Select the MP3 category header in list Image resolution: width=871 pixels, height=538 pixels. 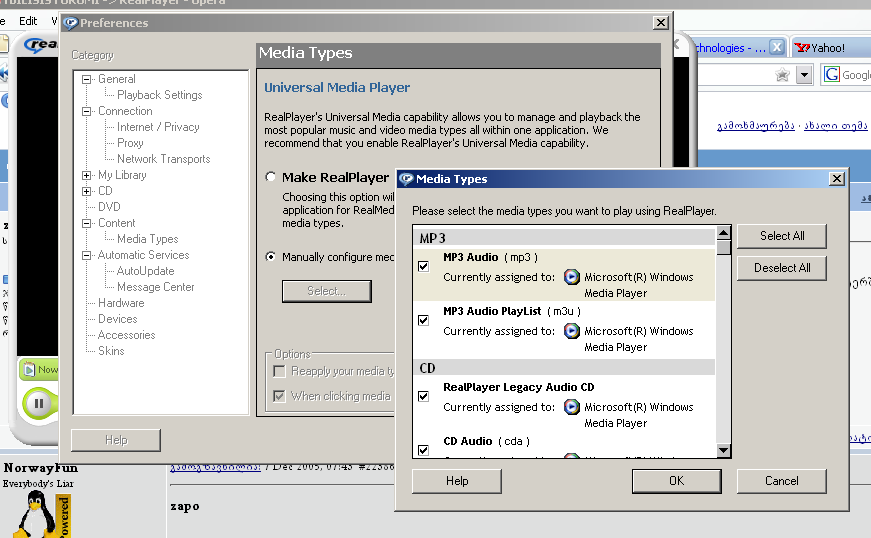tap(564, 238)
